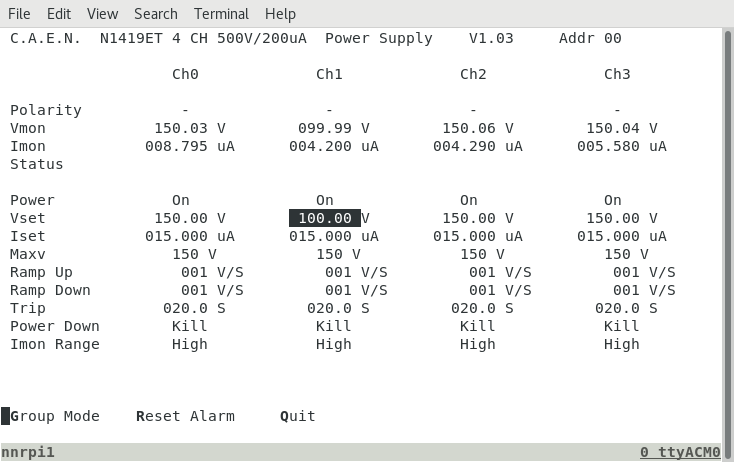
Task: Click the Ch1 Imon Range High value
Action: tap(334, 345)
